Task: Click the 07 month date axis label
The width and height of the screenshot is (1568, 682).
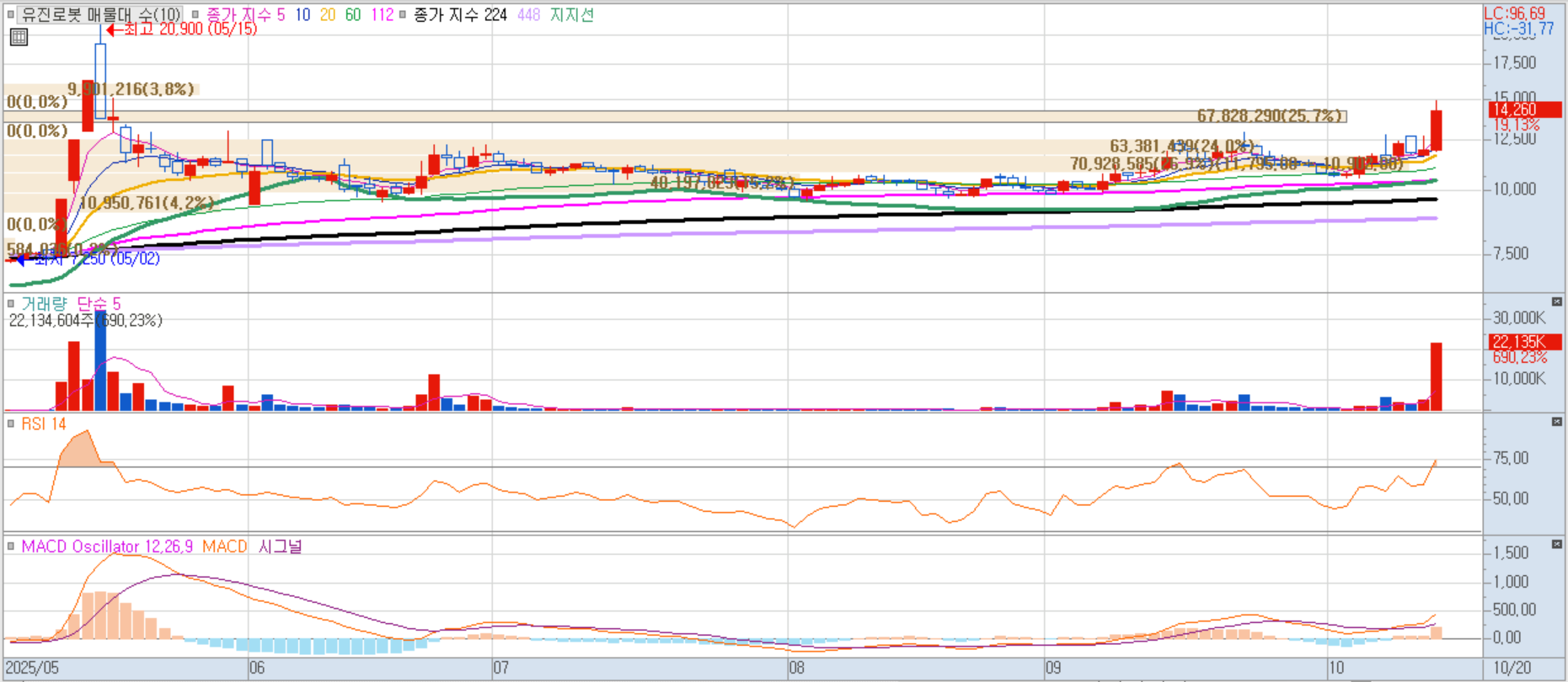Action: pyautogui.click(x=501, y=668)
